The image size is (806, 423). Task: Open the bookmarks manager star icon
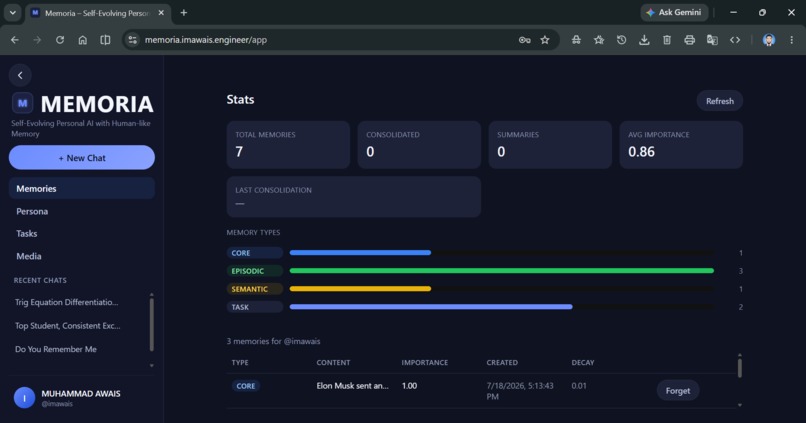[x=599, y=40]
